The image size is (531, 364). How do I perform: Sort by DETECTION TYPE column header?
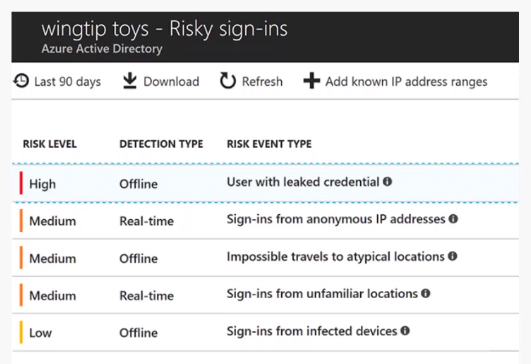point(161,144)
